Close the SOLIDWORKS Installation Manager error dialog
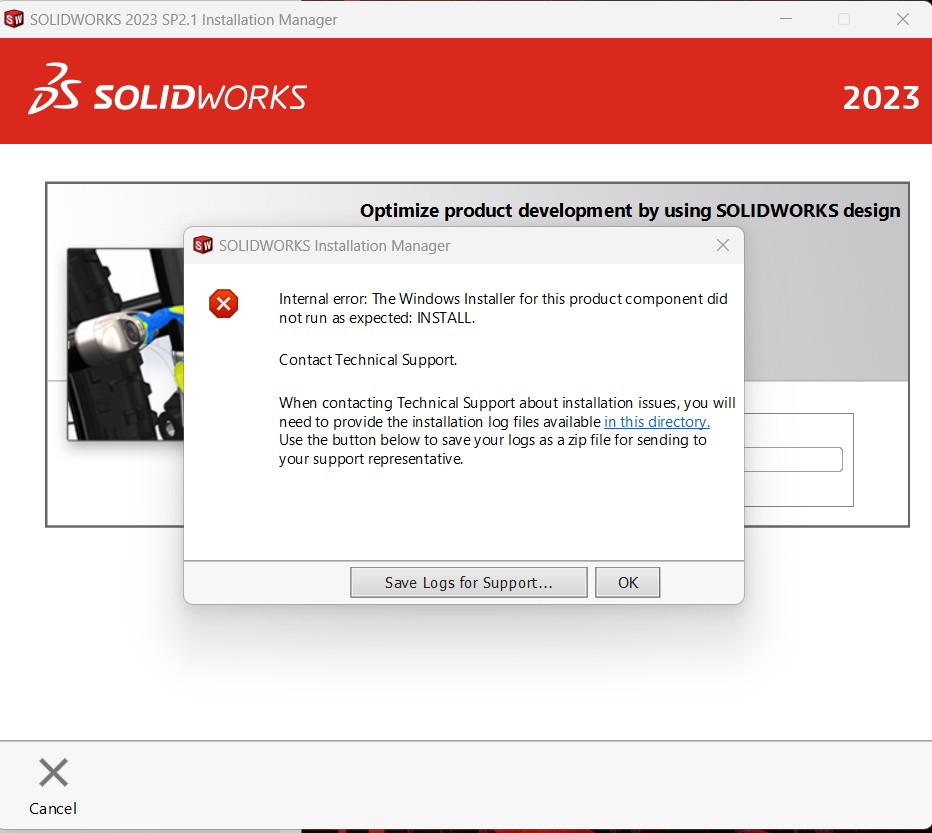 [x=723, y=245]
